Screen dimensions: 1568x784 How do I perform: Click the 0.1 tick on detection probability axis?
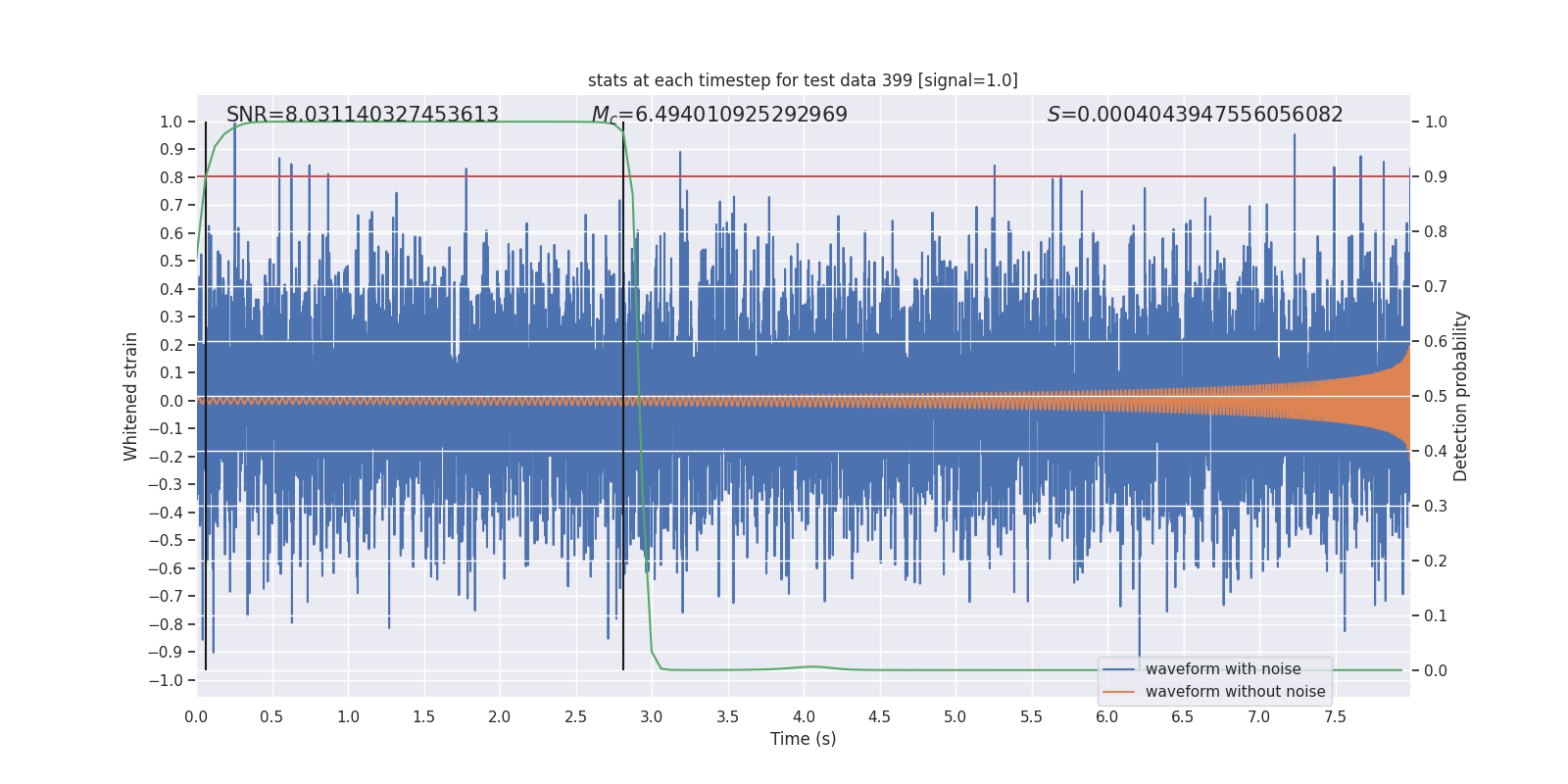pyautogui.click(x=1436, y=616)
